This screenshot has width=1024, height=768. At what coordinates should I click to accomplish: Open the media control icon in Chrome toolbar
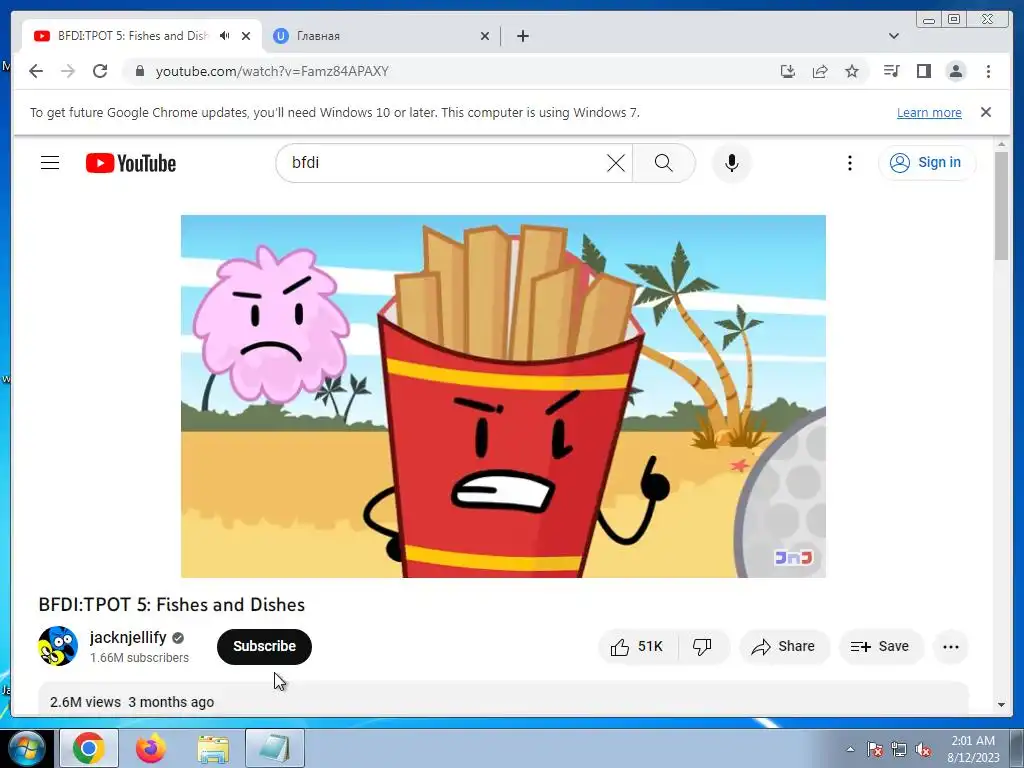click(x=891, y=71)
